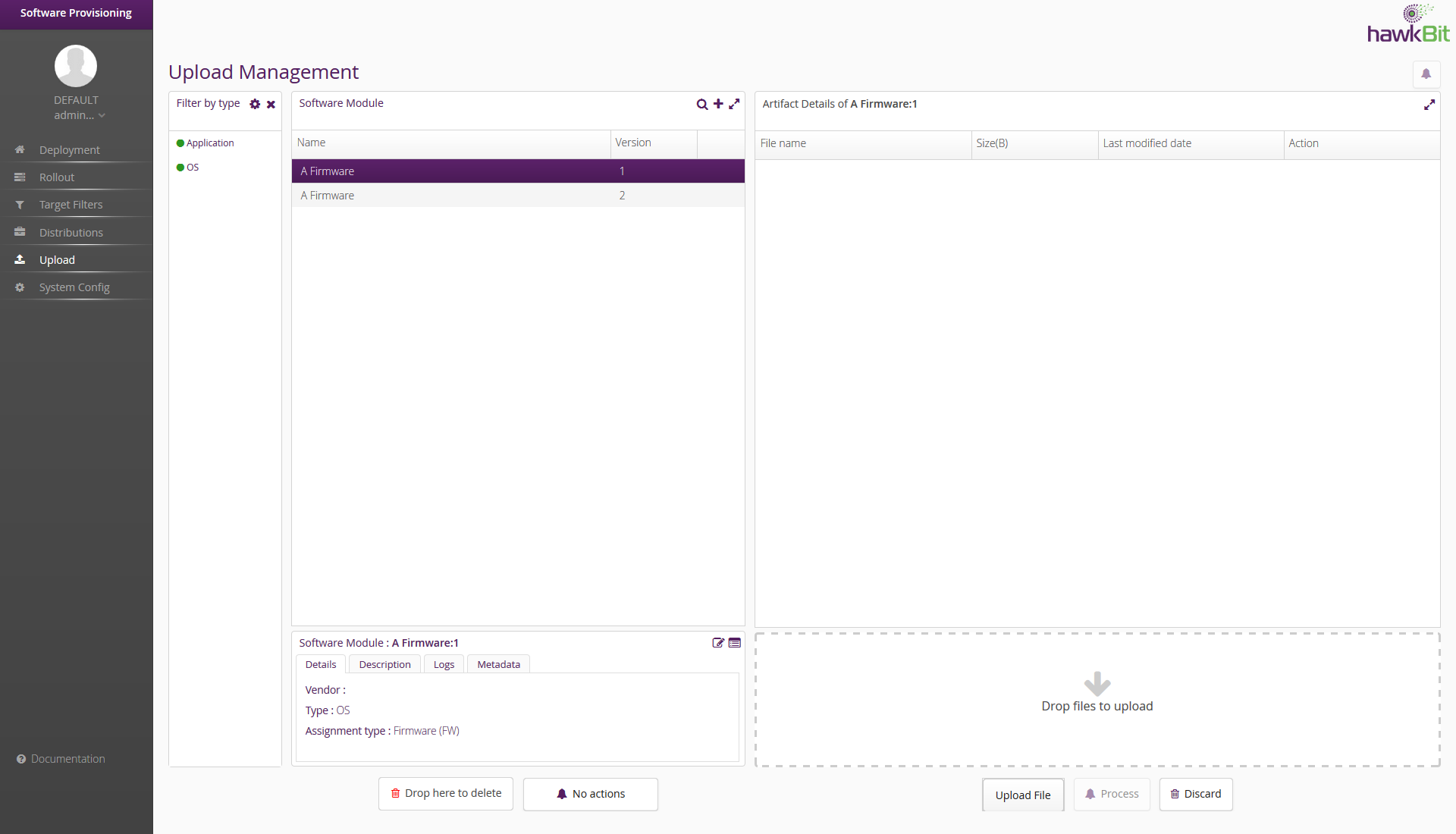Open the Documentation link
This screenshot has height=834, width=1456.
pos(67,759)
